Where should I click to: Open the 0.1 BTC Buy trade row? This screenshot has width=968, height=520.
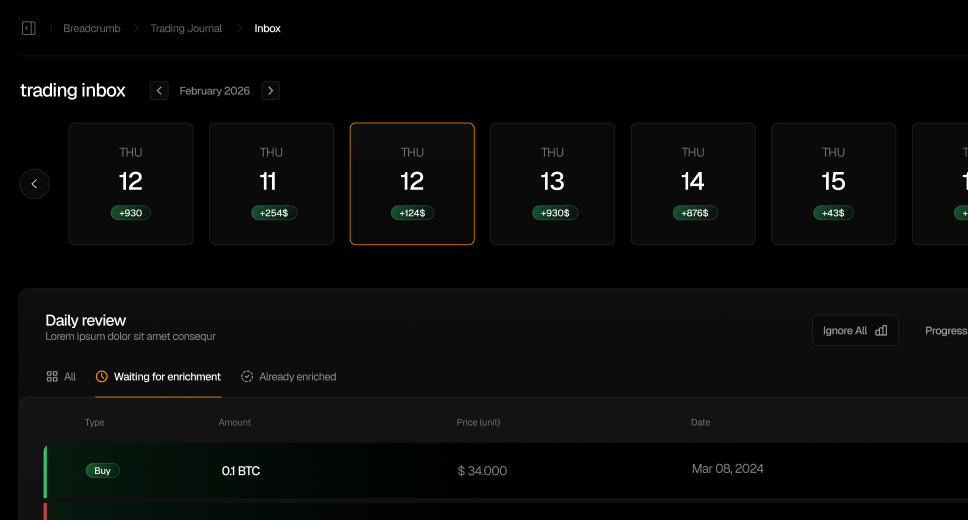(500, 470)
